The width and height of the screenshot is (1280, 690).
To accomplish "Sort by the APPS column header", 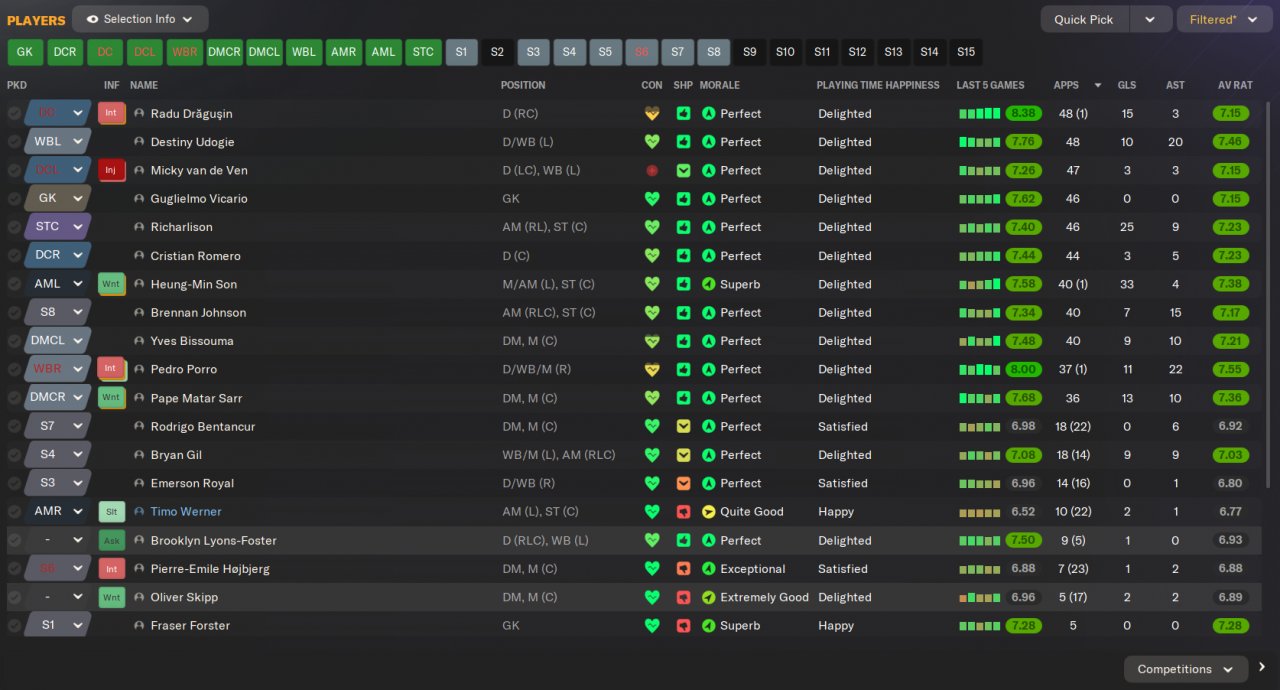I will (1066, 85).
